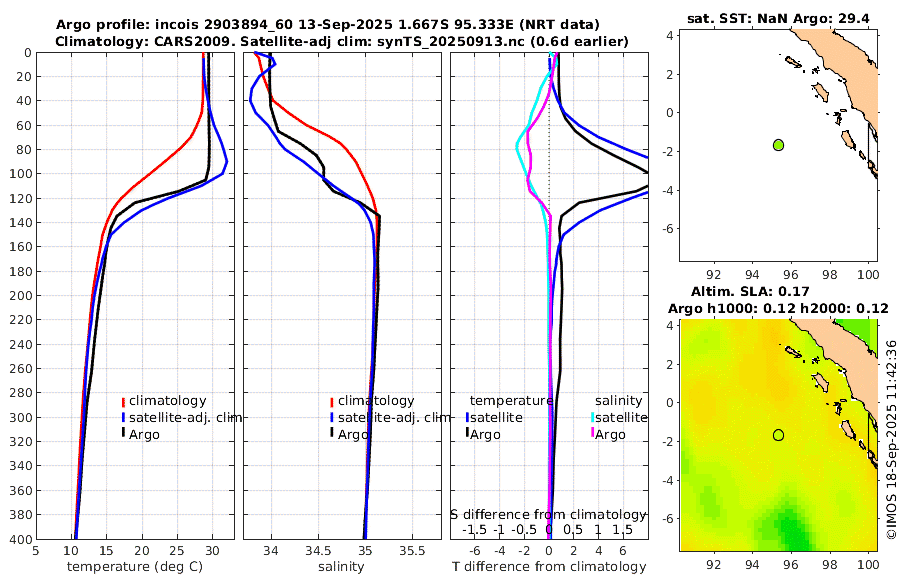Viewport: 900px width, 580px height.
Task: Click the 400 depth tick label
Action: coord(21,539)
